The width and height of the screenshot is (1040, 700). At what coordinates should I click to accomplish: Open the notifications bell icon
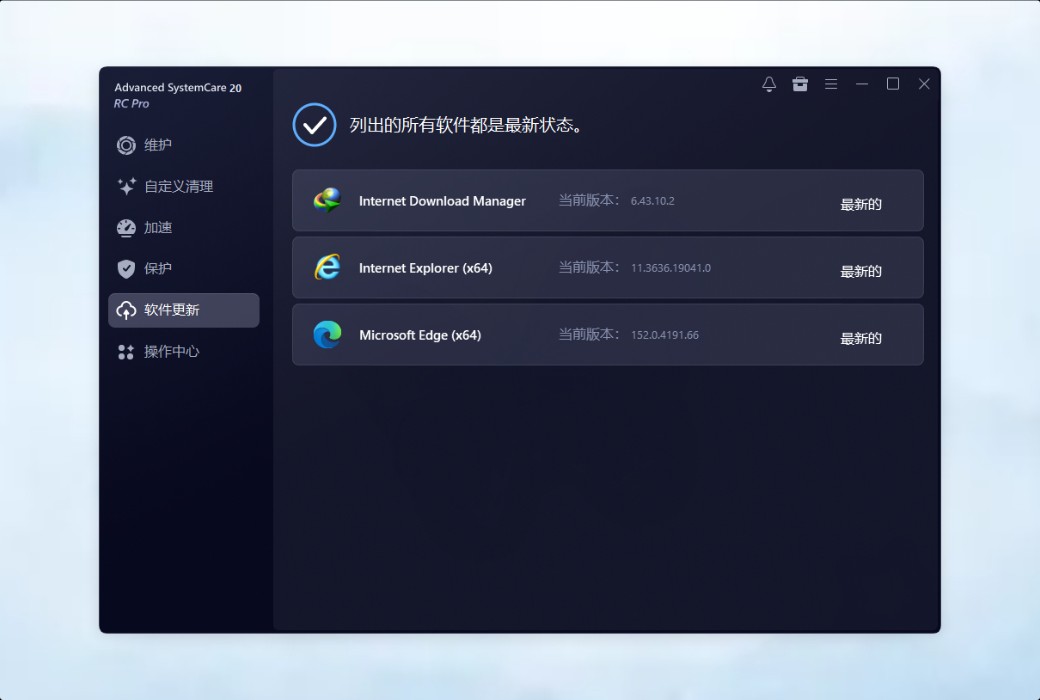pos(769,84)
